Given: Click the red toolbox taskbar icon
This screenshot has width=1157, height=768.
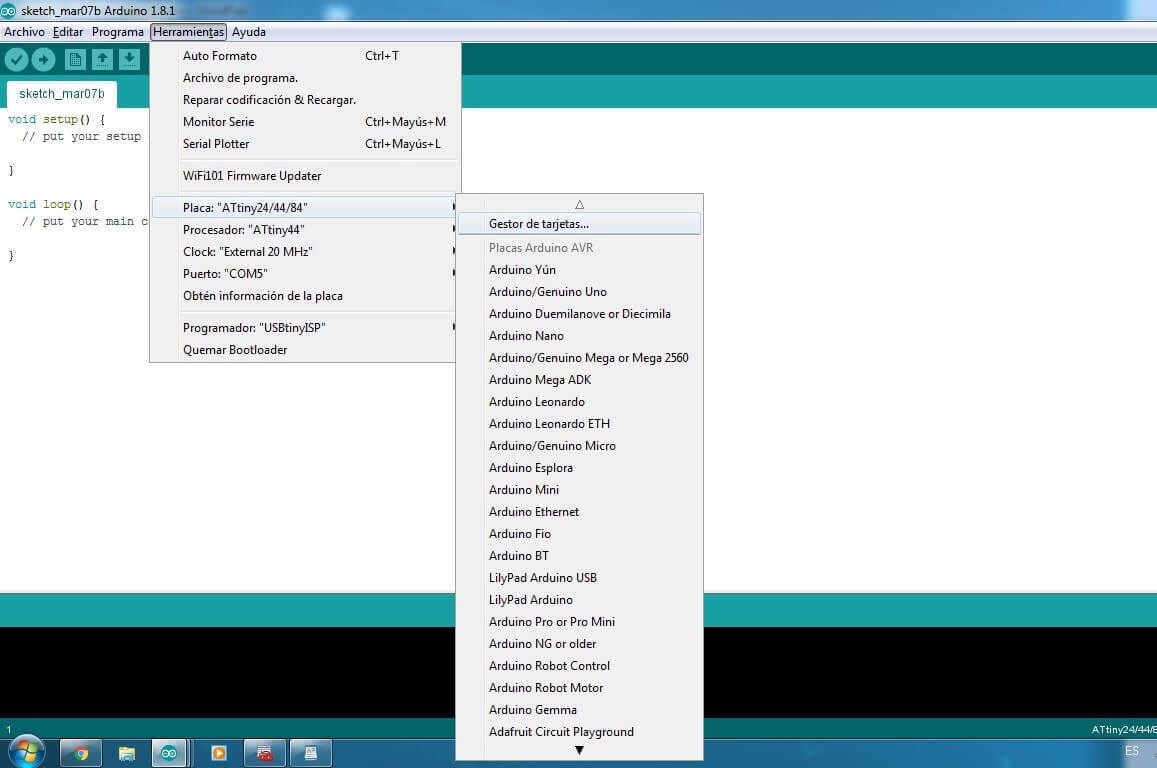Looking at the screenshot, I should tap(264, 753).
